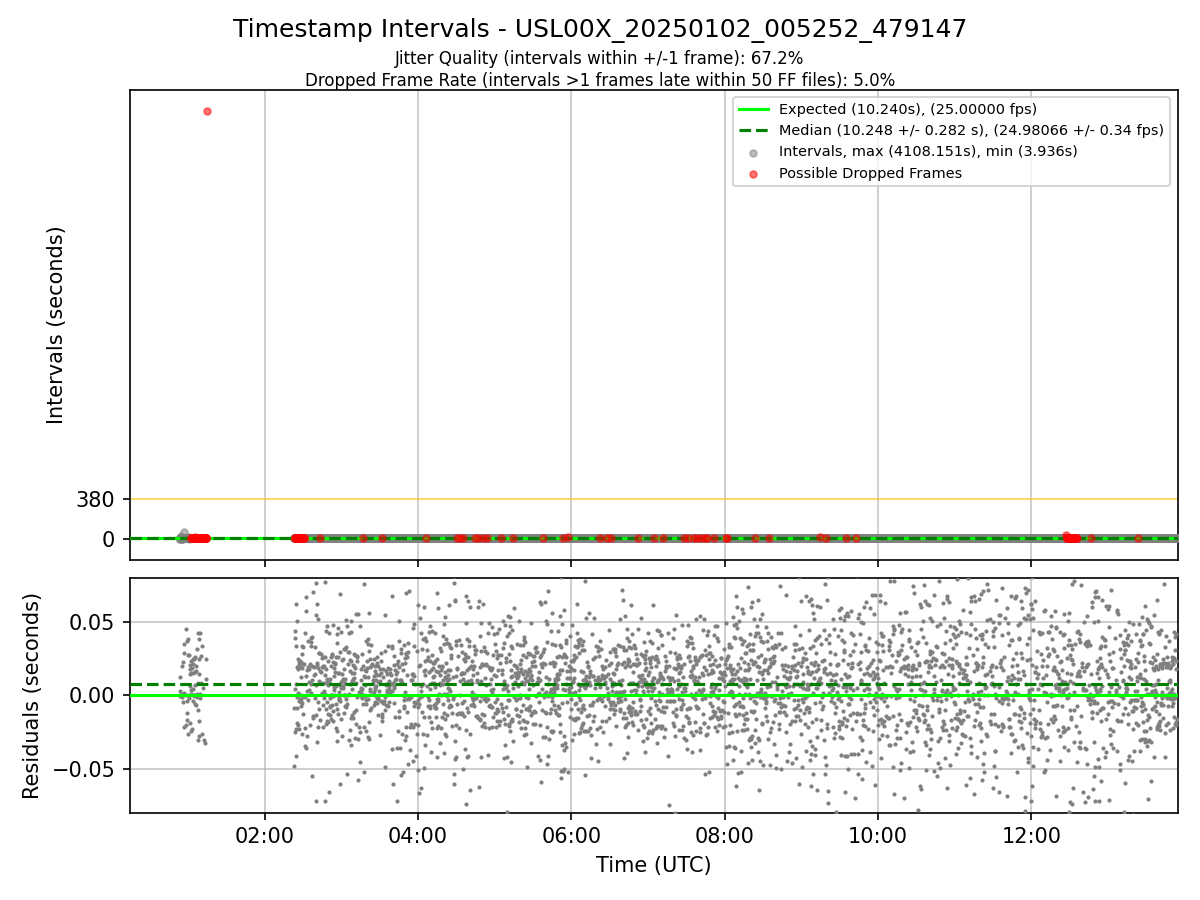Click the '02:00' x-axis tick label
The width and height of the screenshot is (1200, 900).
[x=265, y=836]
